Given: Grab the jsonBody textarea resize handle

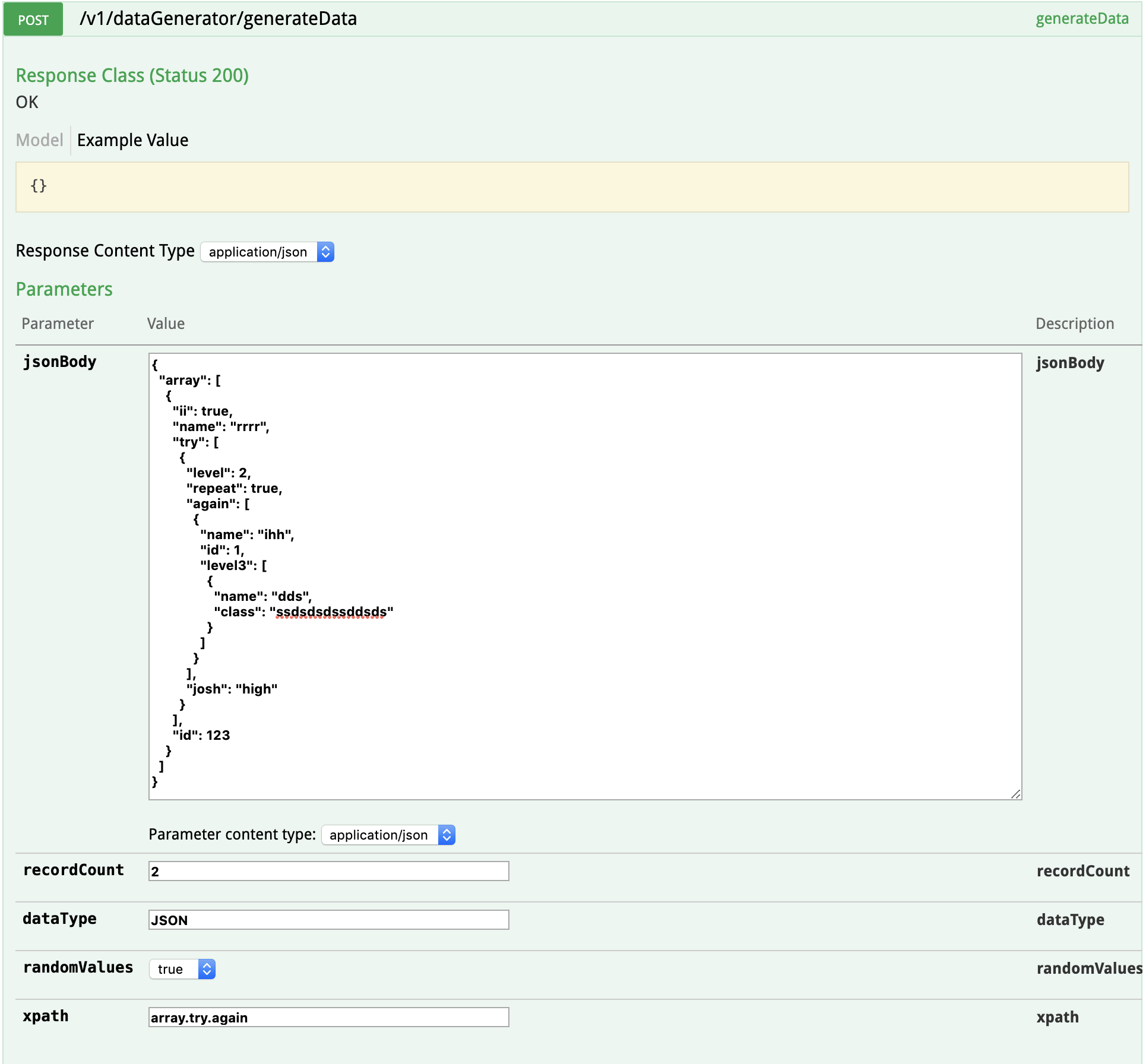Looking at the screenshot, I should (1016, 794).
